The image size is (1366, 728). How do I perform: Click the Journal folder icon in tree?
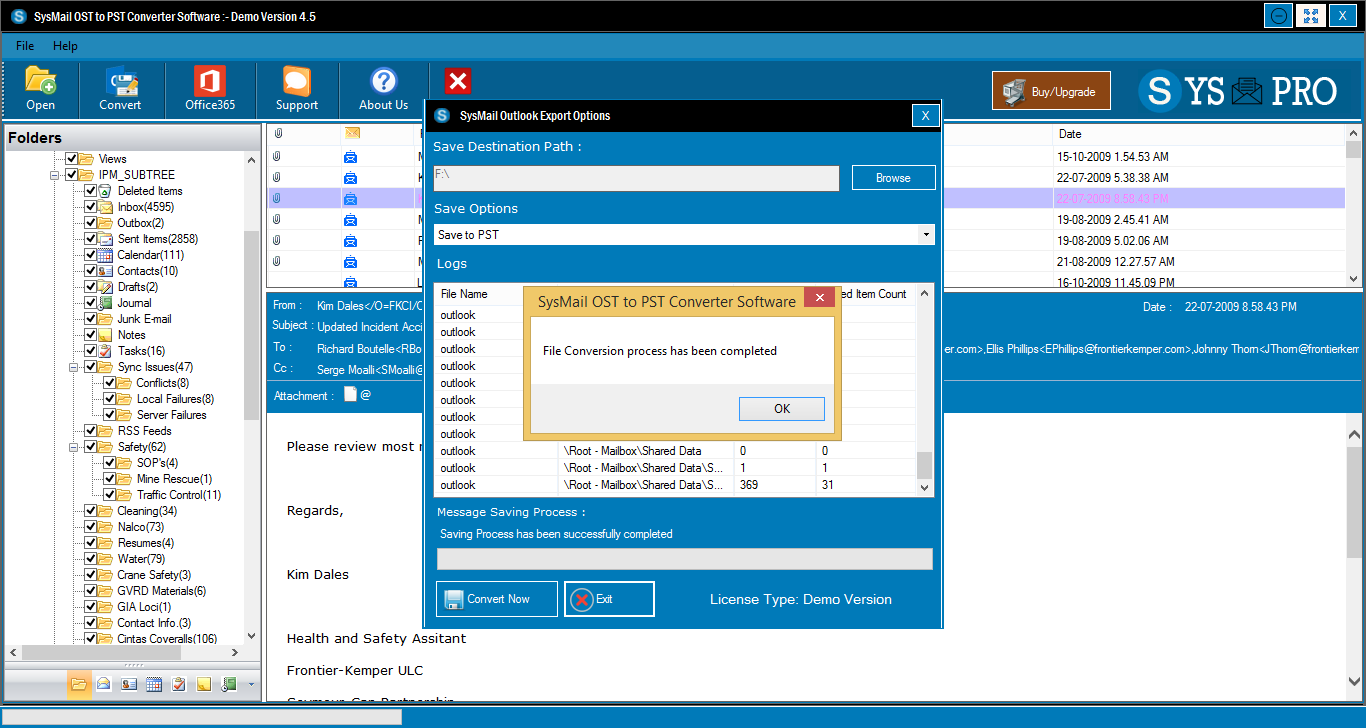[x=105, y=303]
